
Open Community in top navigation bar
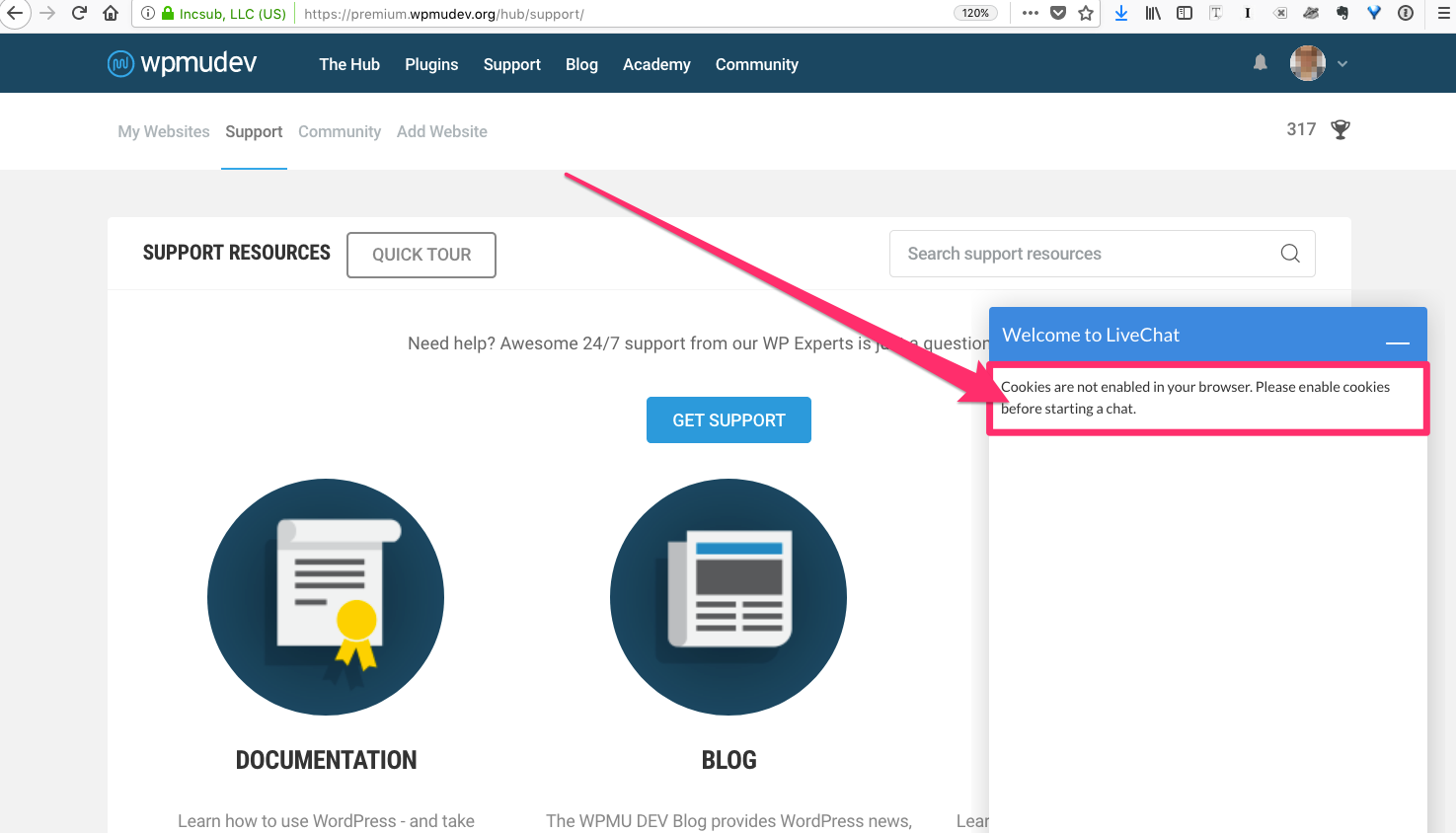coord(757,64)
